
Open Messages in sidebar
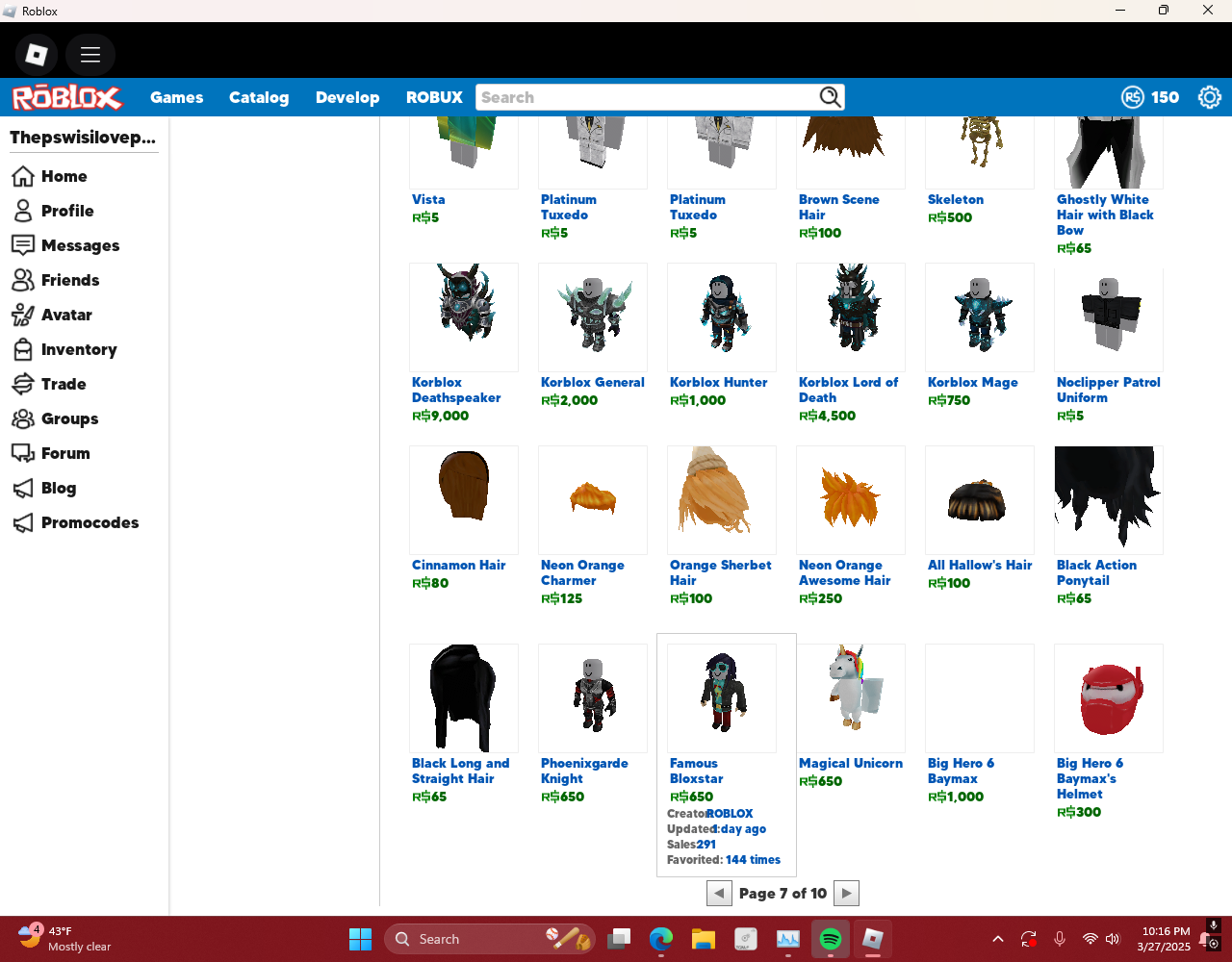tap(65, 245)
